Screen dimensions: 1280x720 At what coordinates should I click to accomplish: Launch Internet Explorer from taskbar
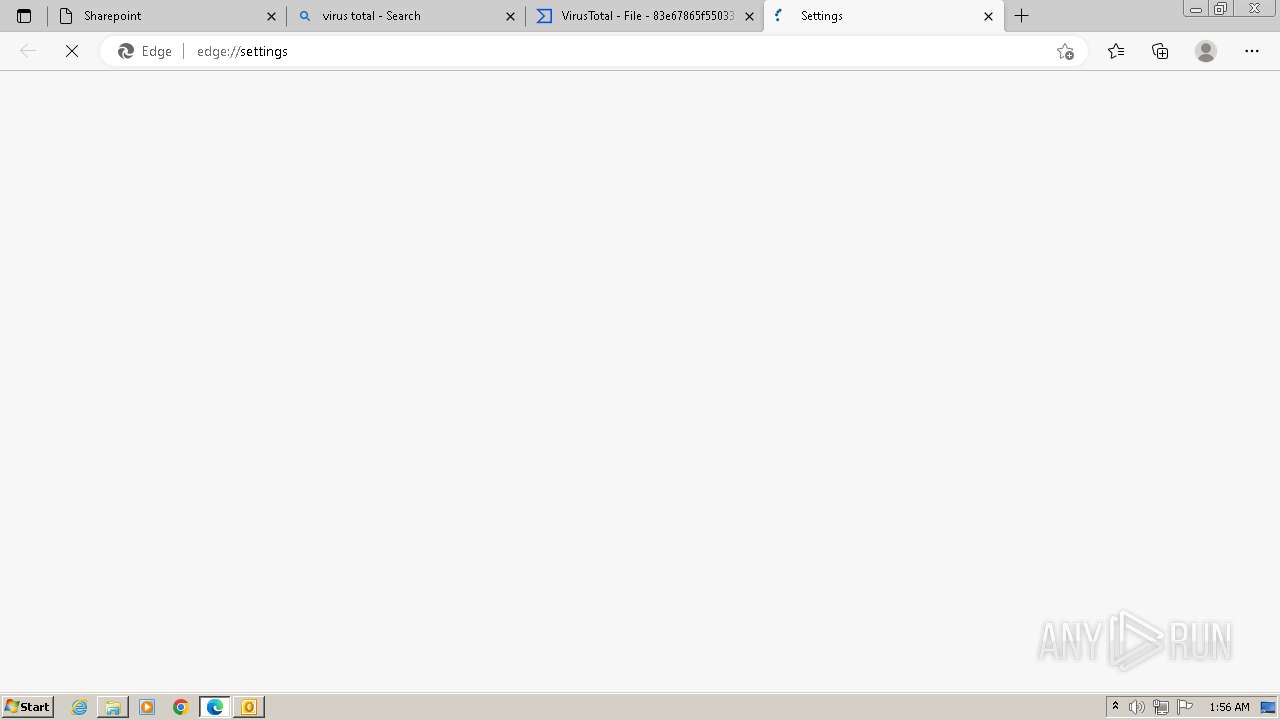tap(79, 707)
